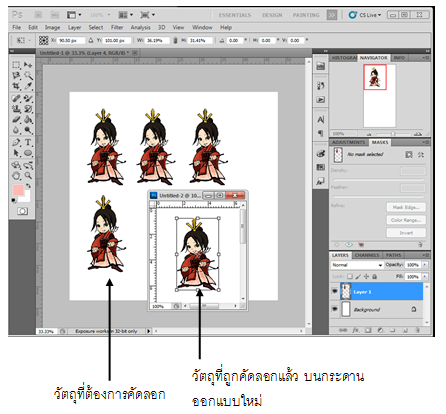The width and height of the screenshot is (446, 414).
Task: Toggle lock position in Layers panel
Action: tap(366, 276)
